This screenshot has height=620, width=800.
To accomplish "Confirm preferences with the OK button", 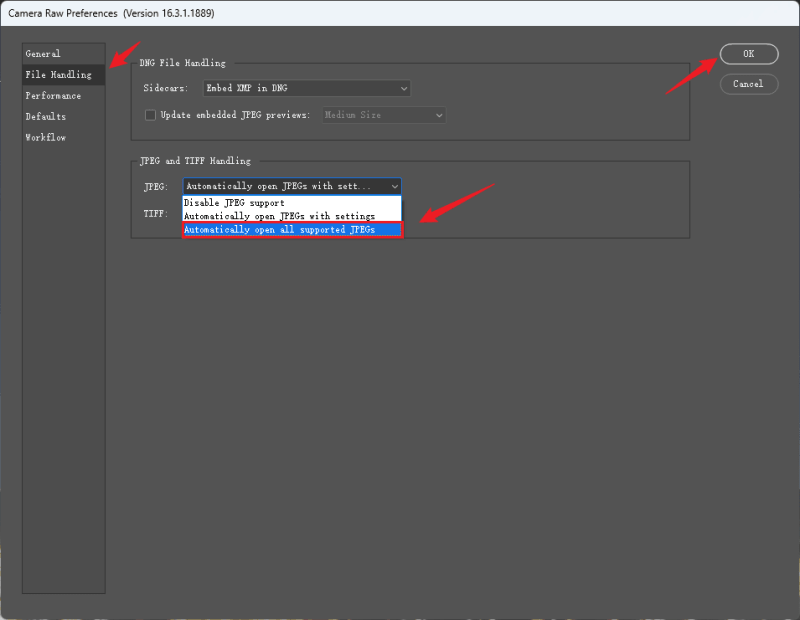I will tap(748, 54).
